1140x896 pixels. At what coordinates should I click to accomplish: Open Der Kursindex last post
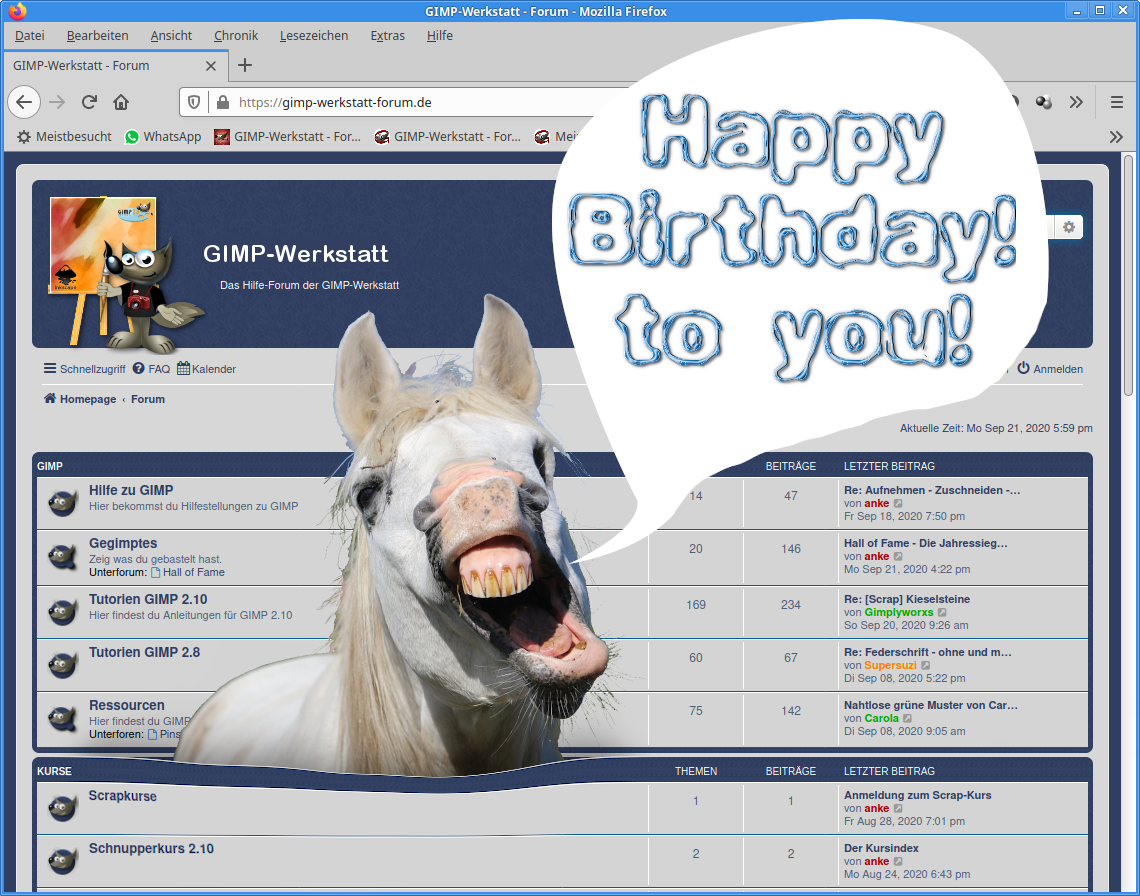pyautogui.click(x=881, y=849)
